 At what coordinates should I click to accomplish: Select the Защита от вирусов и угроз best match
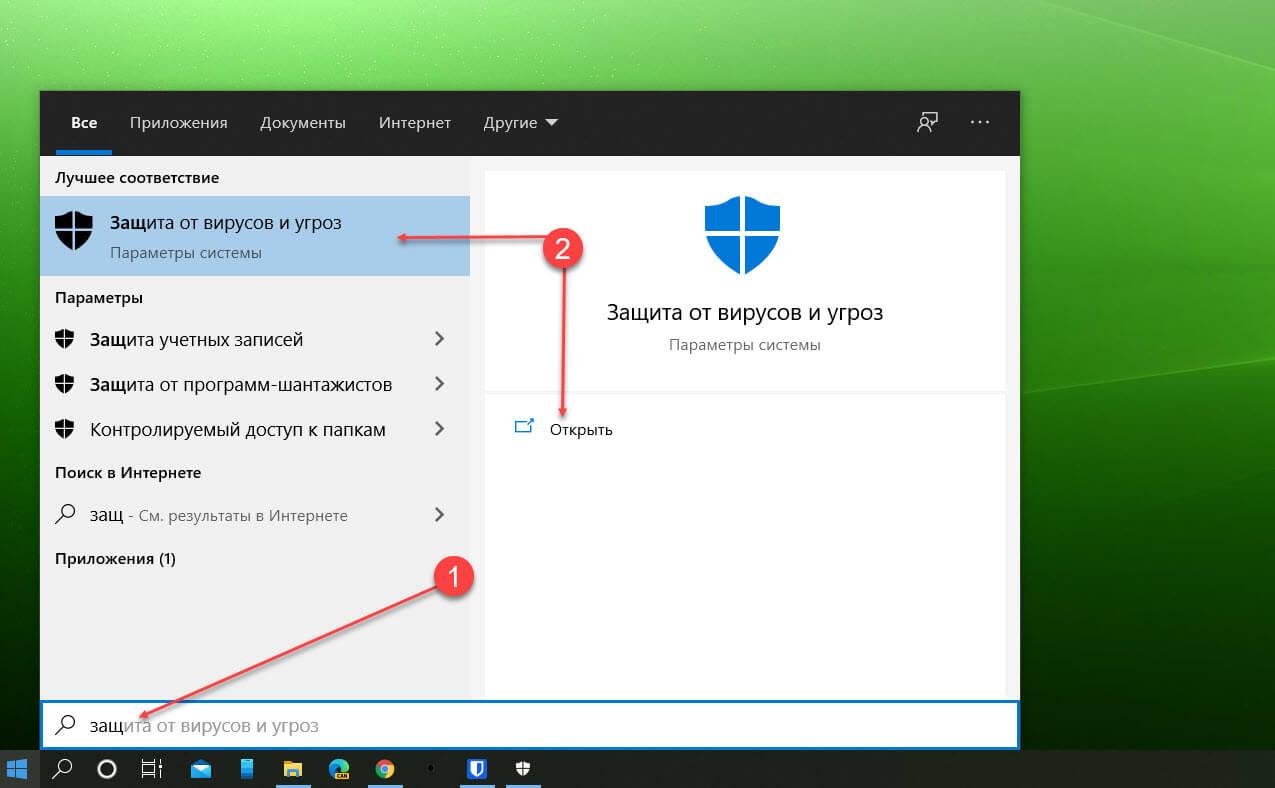(x=255, y=235)
